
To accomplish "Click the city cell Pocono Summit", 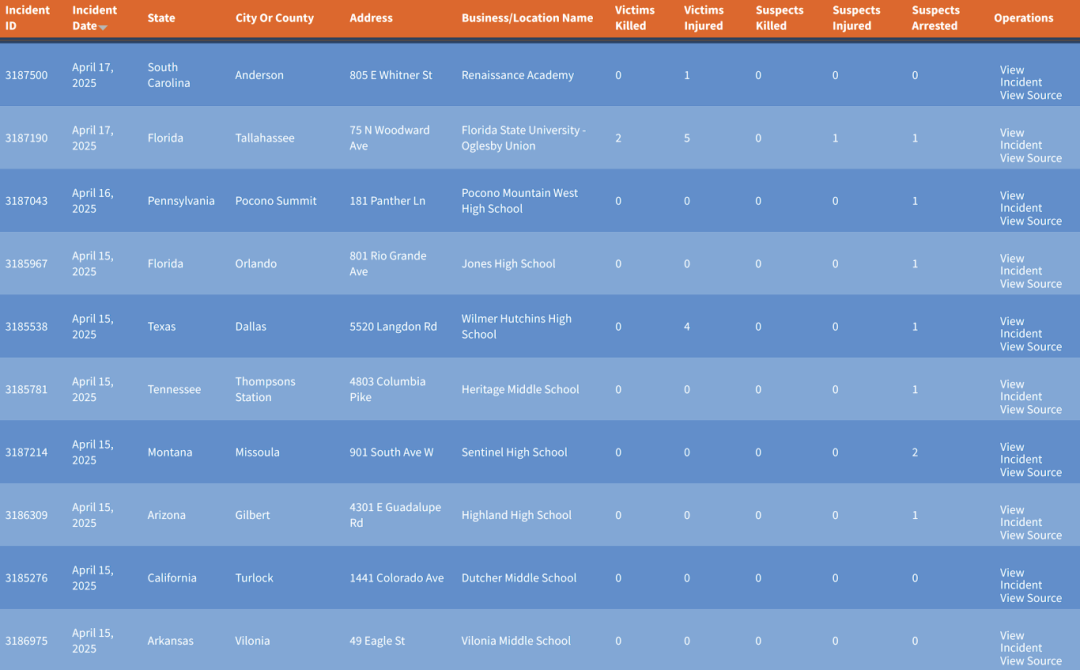I will pos(276,200).
